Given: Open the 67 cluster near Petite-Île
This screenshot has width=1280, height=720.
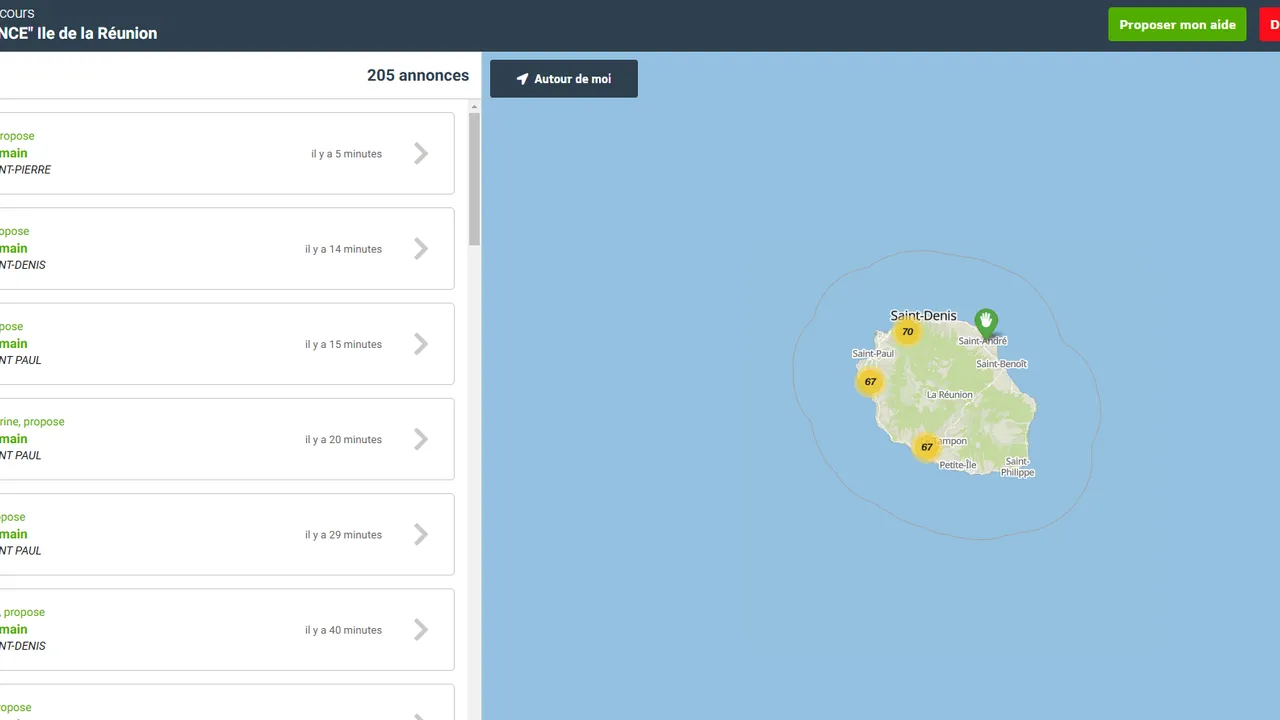Looking at the screenshot, I should pos(927,447).
